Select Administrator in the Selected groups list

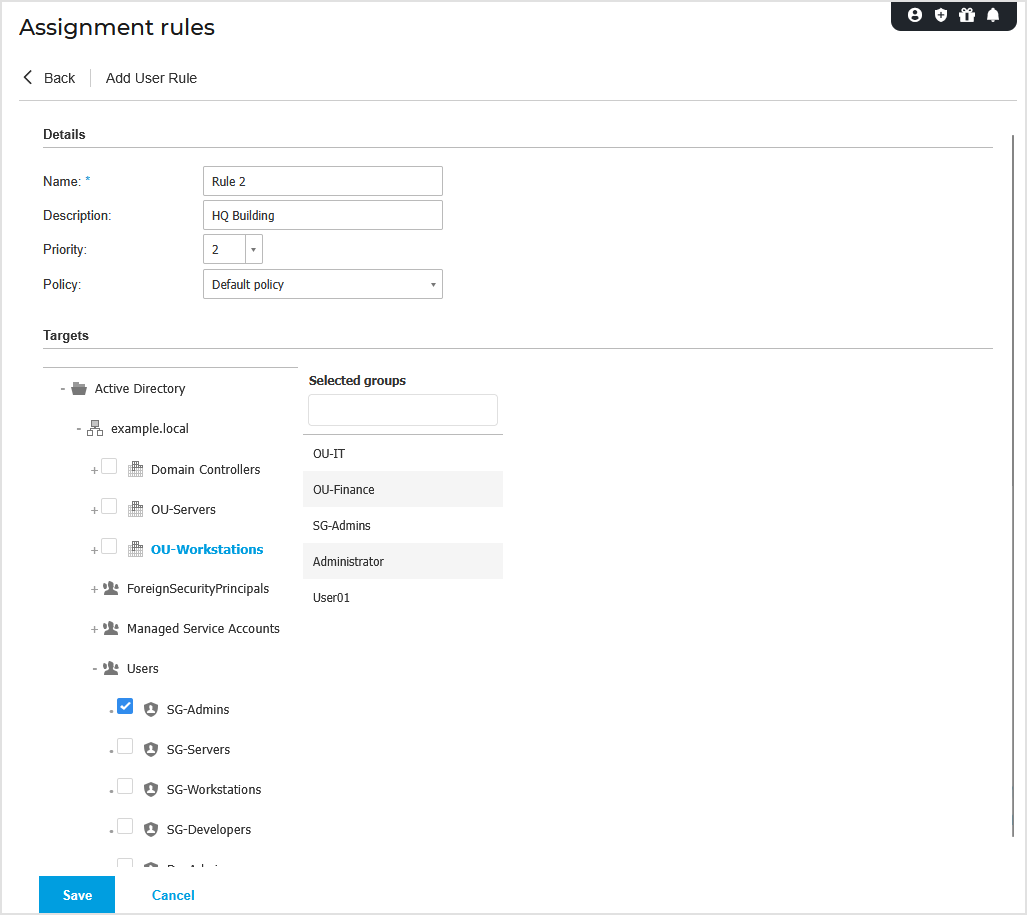(402, 561)
